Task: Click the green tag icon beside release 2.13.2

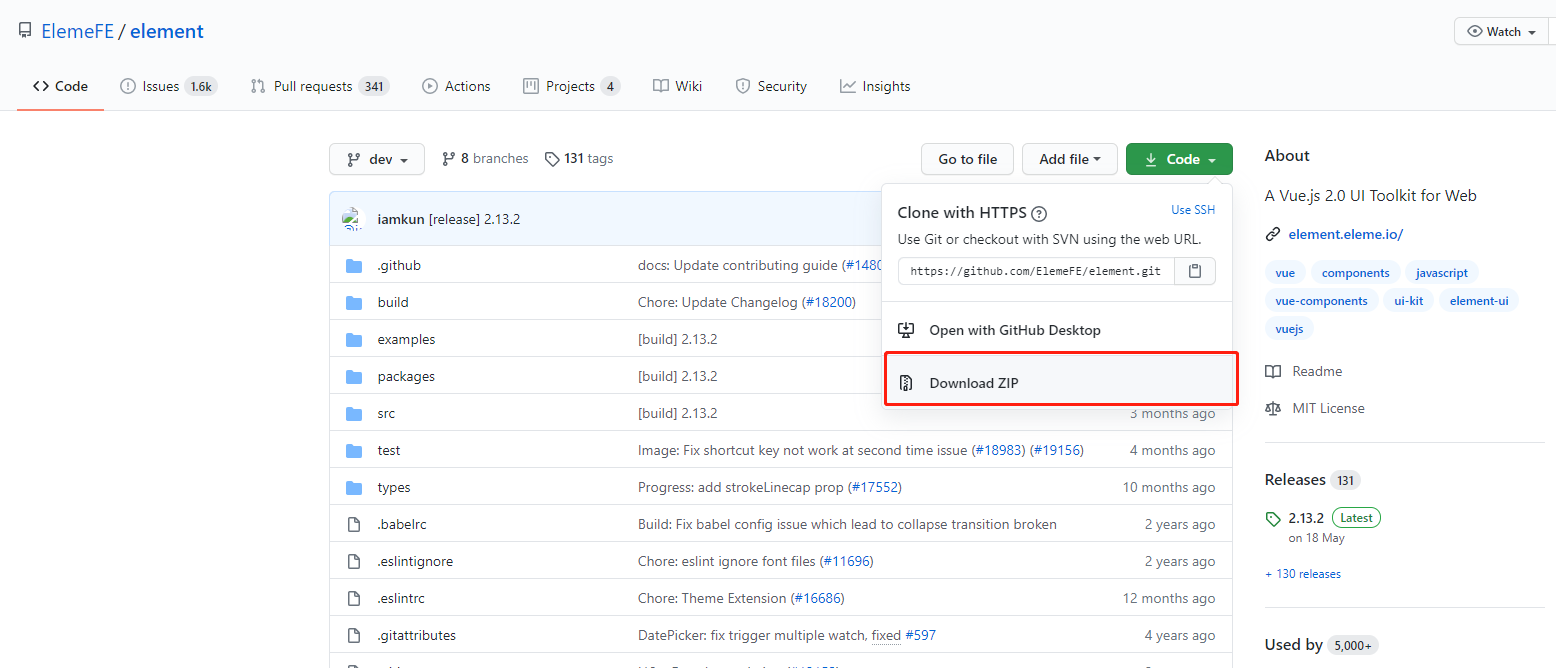Action: 1273,519
